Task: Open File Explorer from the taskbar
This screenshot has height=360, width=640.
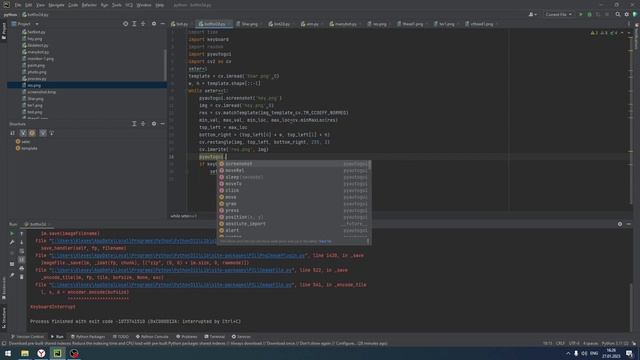Action: coord(25,353)
